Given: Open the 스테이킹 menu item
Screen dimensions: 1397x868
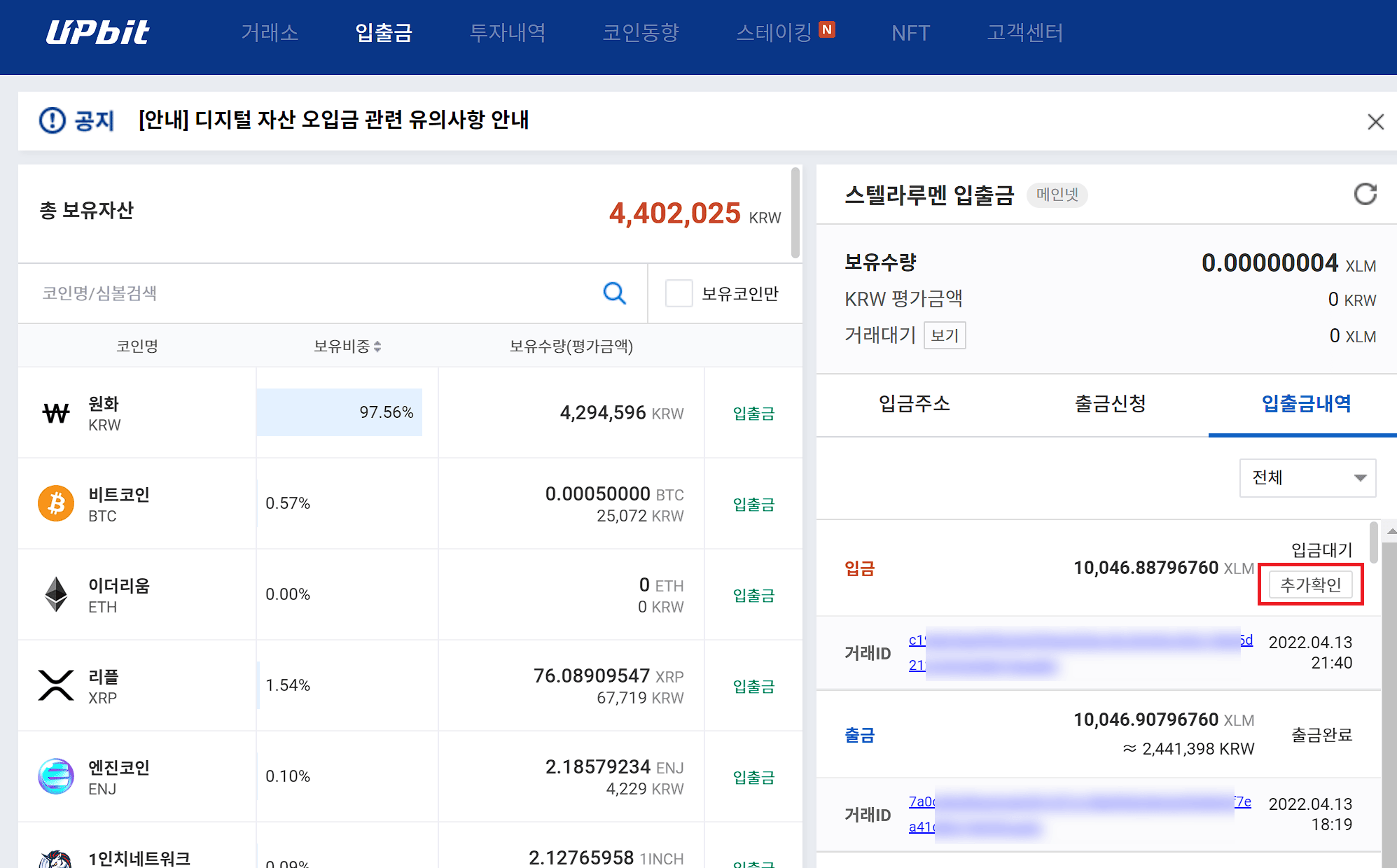Looking at the screenshot, I should click(x=774, y=32).
